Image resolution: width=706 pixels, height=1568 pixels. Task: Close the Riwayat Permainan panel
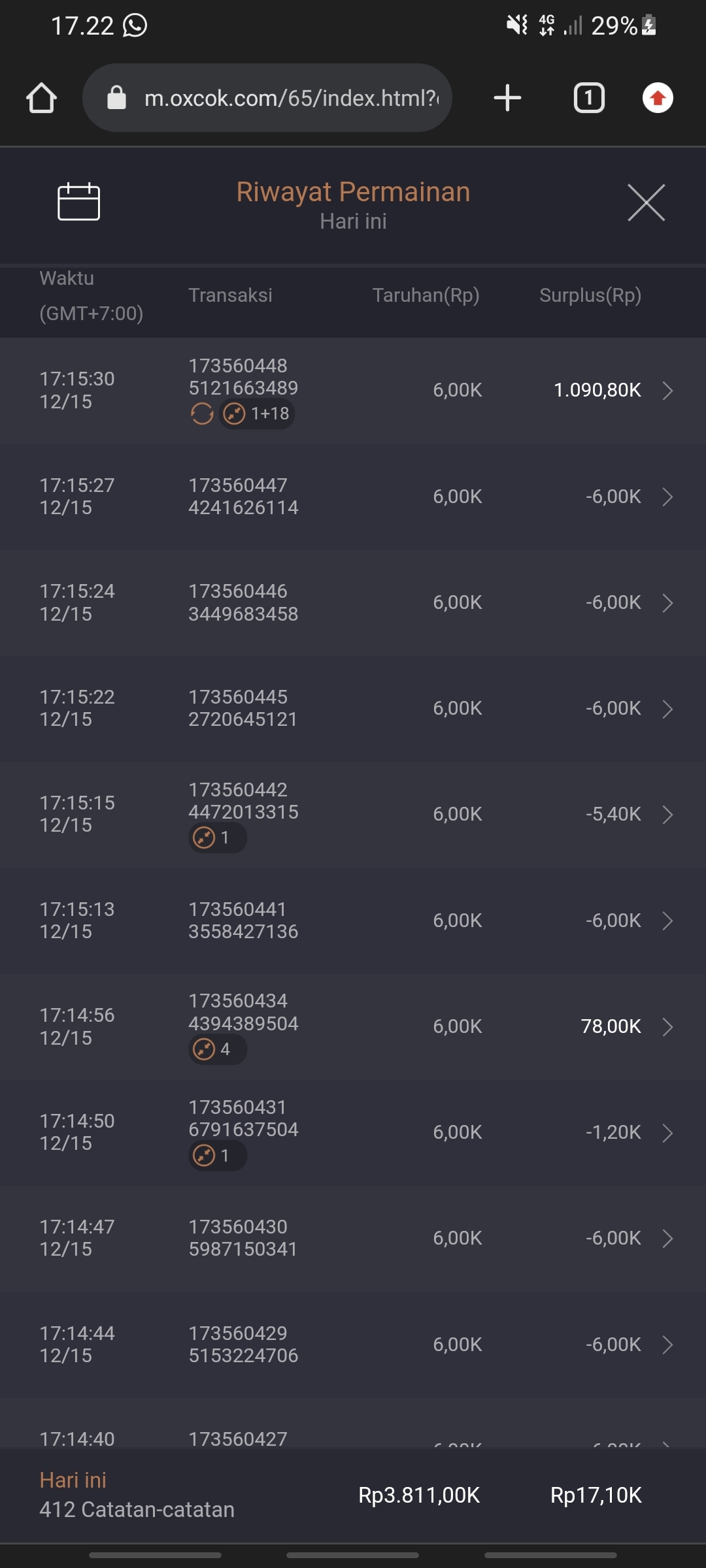[x=646, y=203]
